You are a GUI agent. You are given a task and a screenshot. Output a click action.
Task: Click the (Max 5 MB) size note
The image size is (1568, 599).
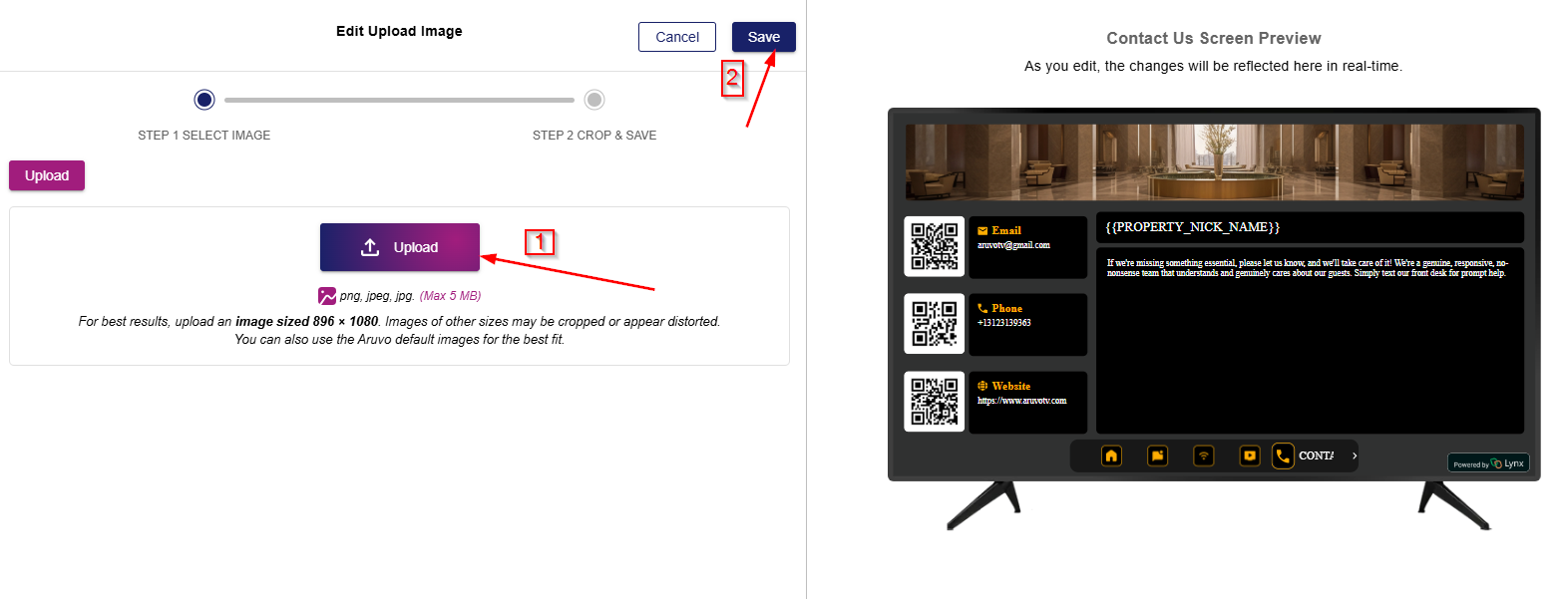click(450, 296)
